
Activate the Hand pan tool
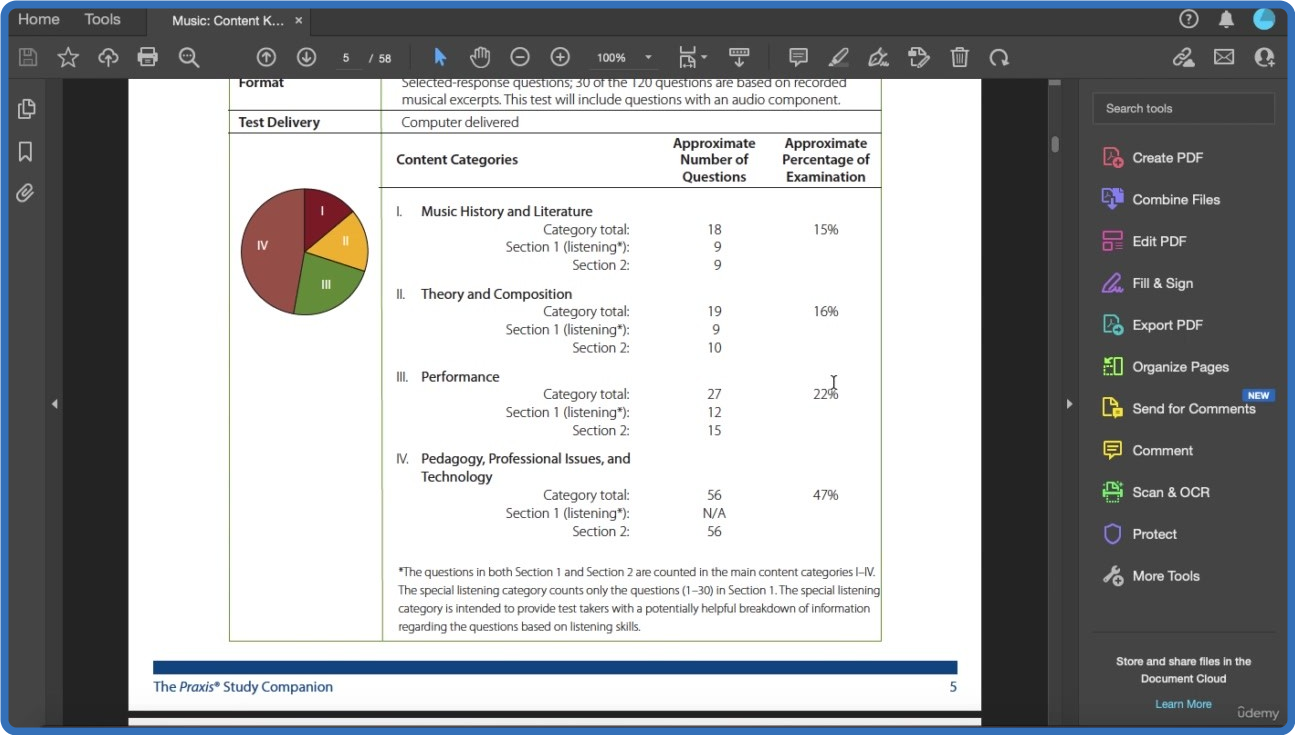click(480, 57)
